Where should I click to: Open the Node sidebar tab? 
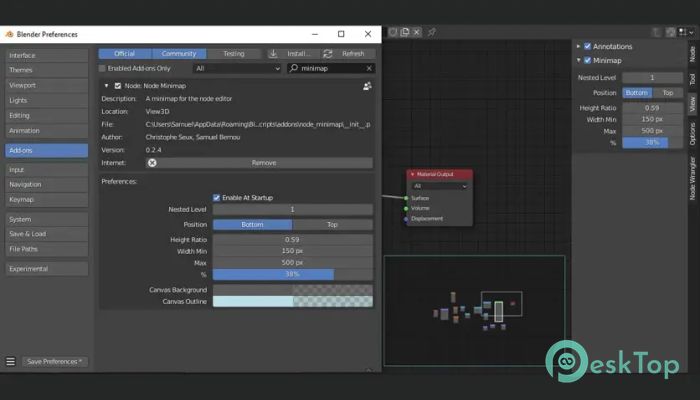point(692,54)
